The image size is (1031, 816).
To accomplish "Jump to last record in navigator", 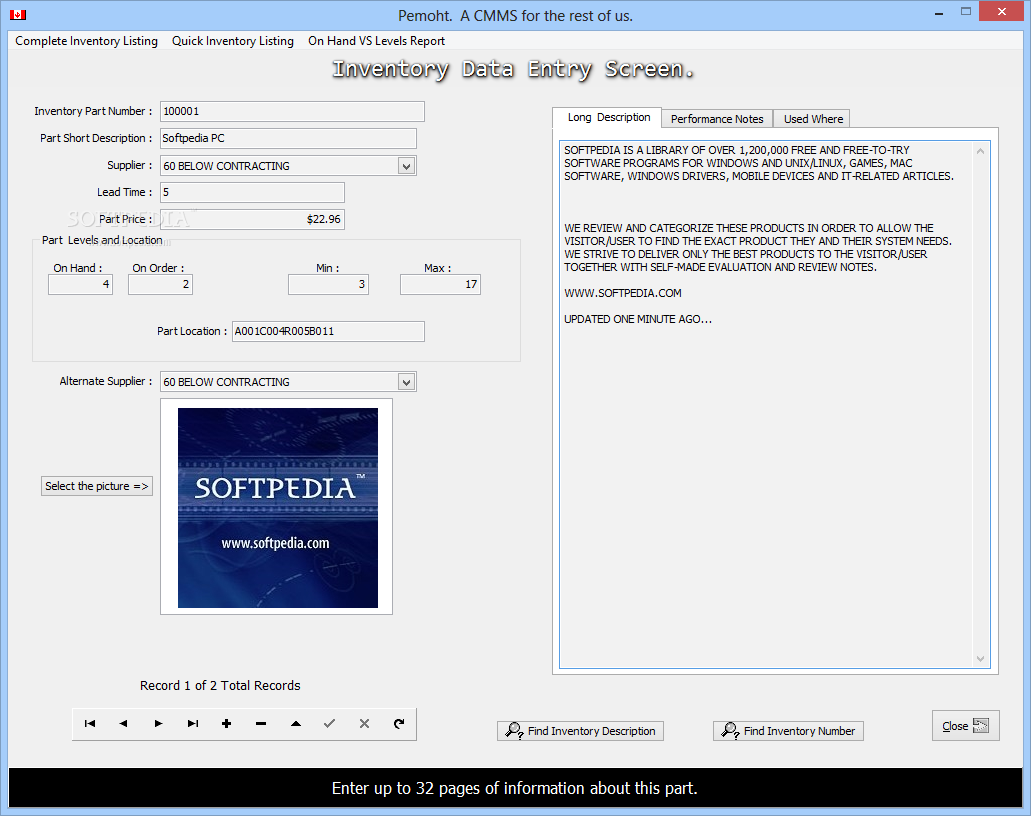I will [193, 723].
